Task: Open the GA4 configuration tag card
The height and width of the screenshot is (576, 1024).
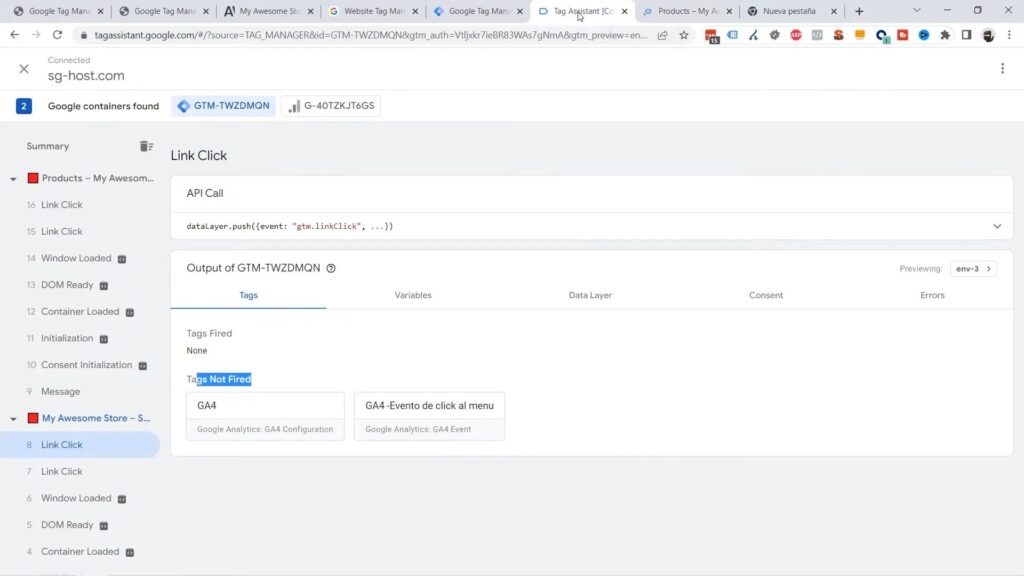Action: coord(265,416)
